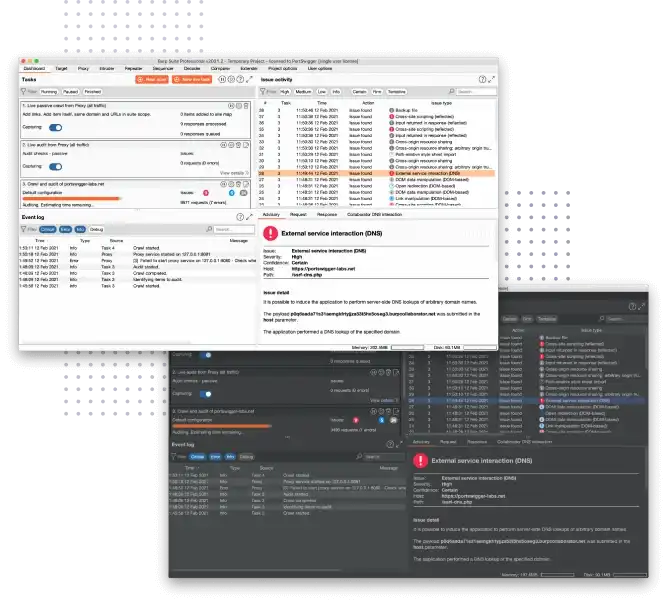Expand the light Tasks panel to full size
Viewport: 667px width, 603px height.
(249, 80)
